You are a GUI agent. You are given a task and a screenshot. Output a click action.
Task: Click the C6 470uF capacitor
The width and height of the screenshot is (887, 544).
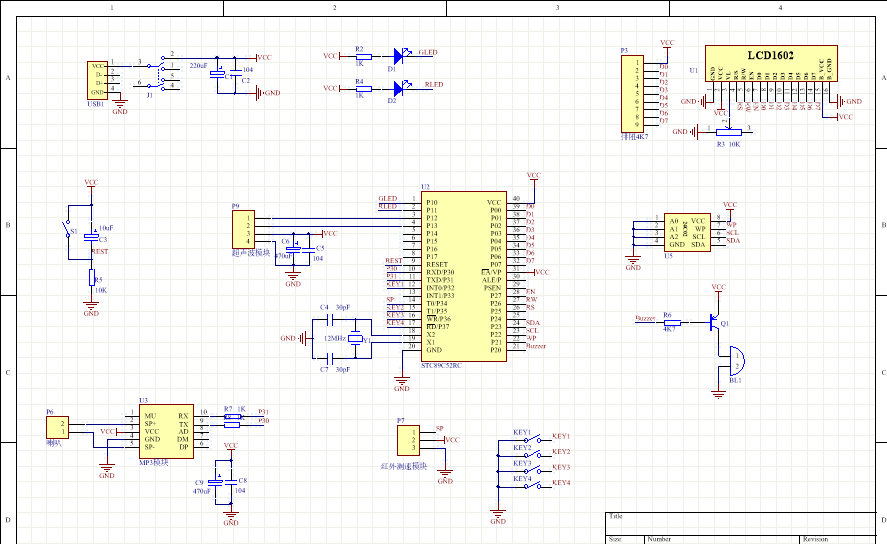pos(293,249)
